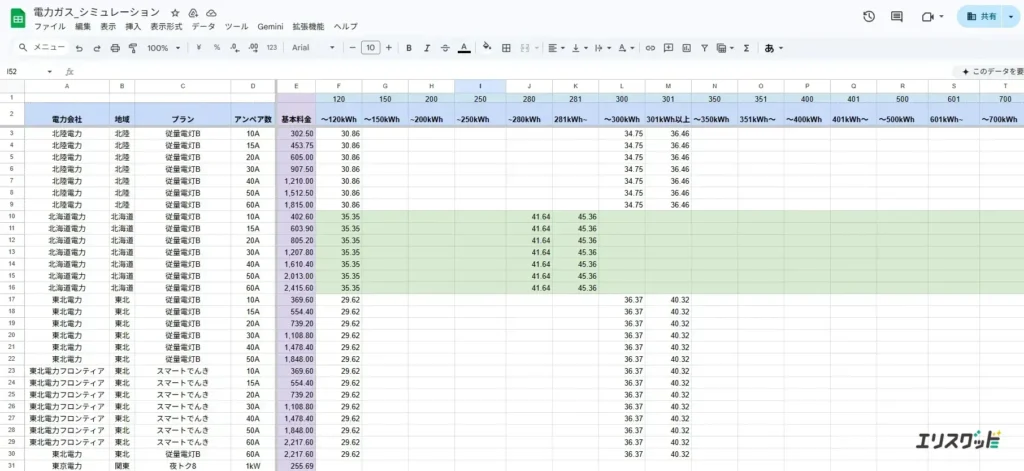
Task: Start a meeting with camera icon
Action: pos(927,16)
